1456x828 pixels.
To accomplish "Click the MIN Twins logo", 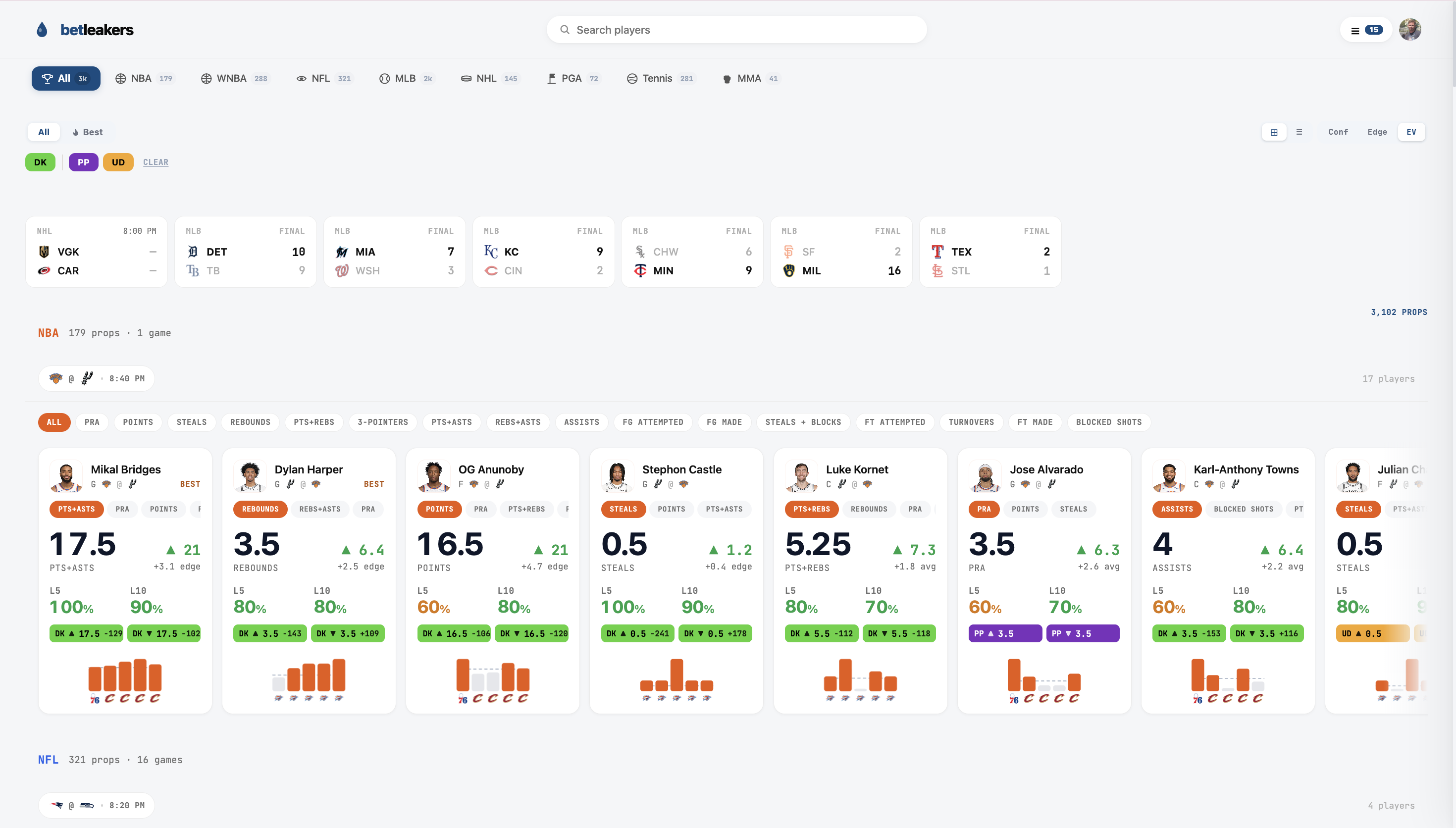I will coord(640,271).
